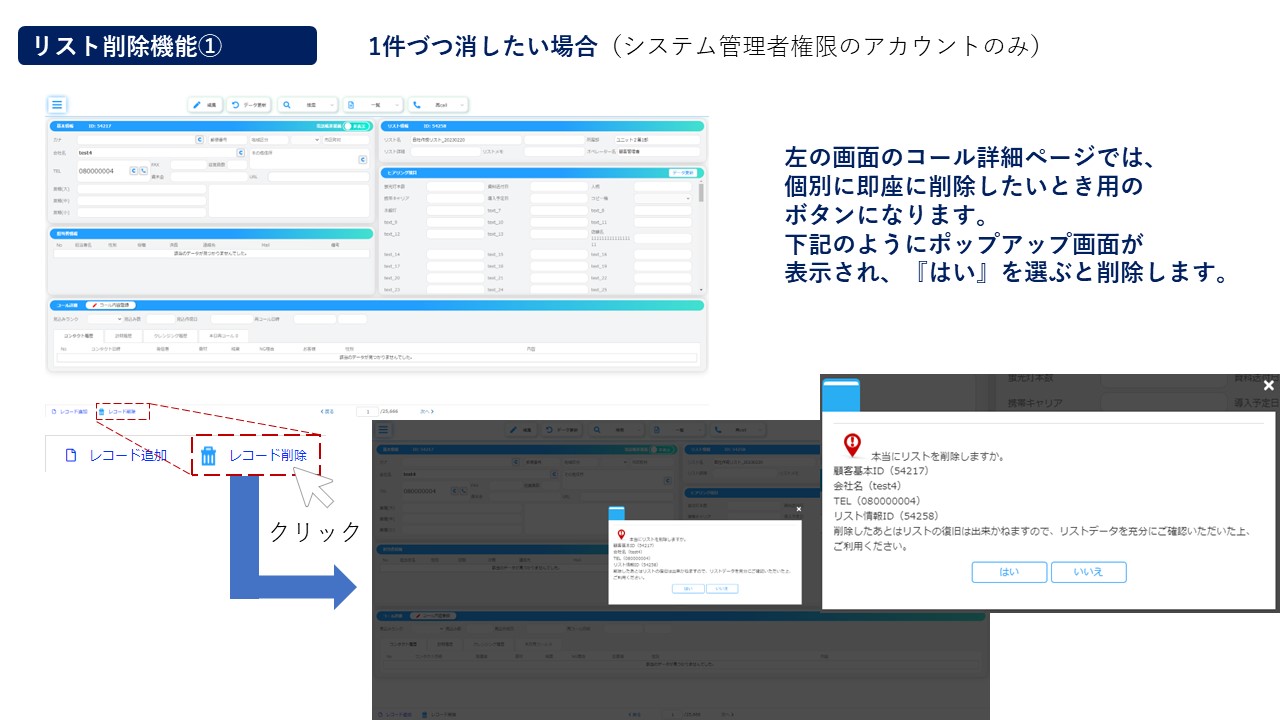Close enlarged confirmation dialog with X

click(1268, 385)
